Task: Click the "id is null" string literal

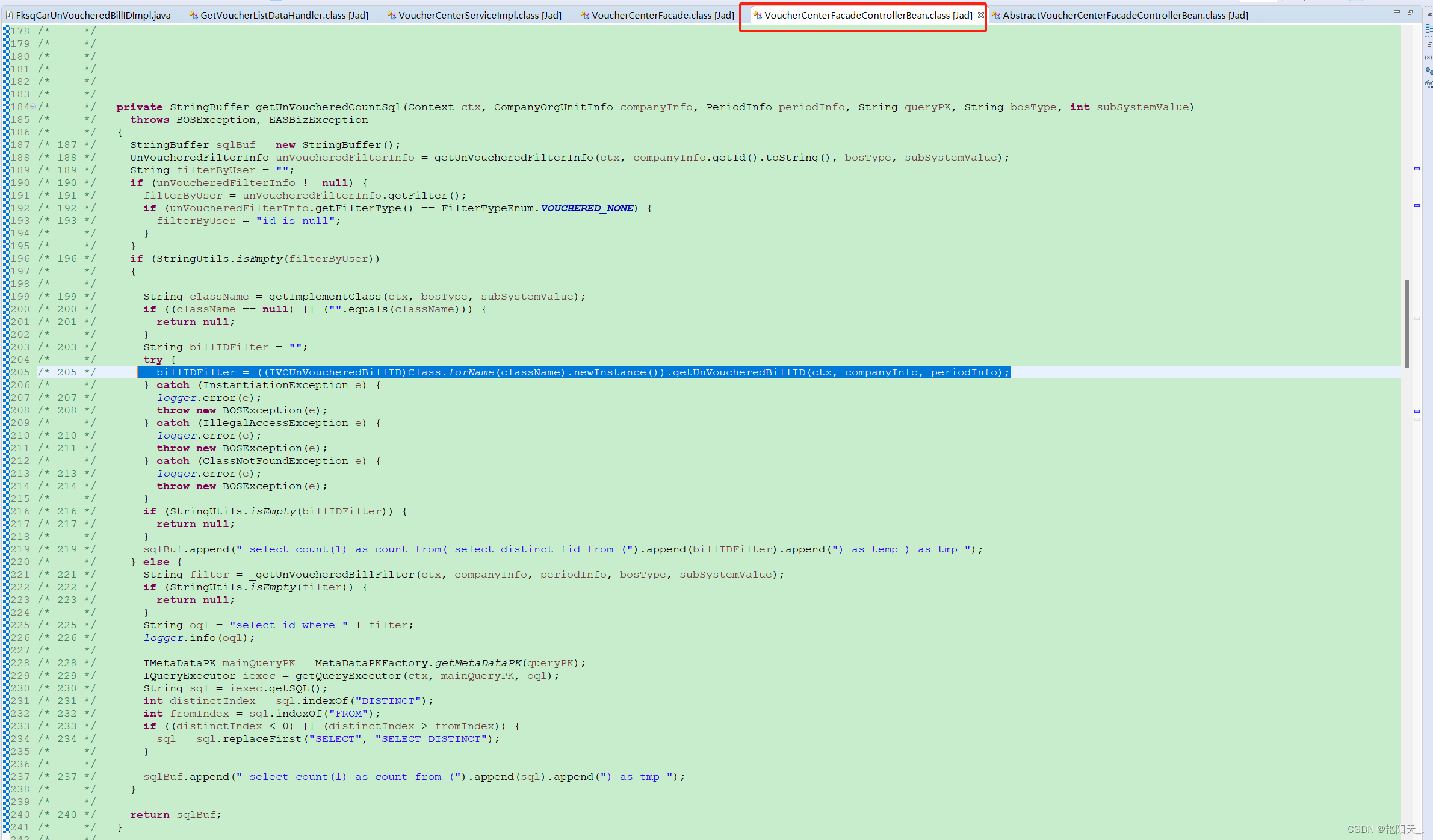Action: [x=296, y=221]
